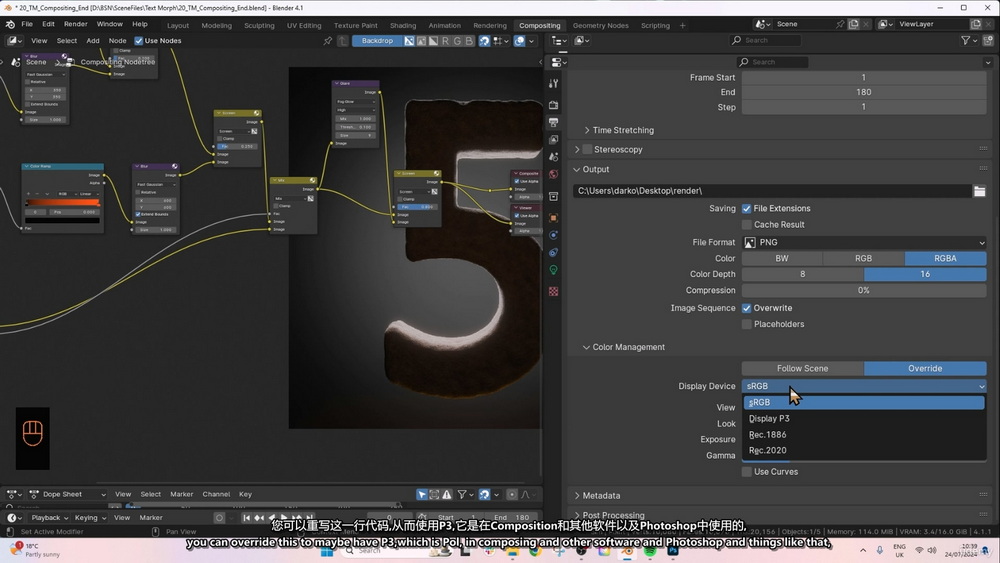The height and width of the screenshot is (563, 1000).
Task: Choose Rec.1886 display device option
Action: click(864, 434)
